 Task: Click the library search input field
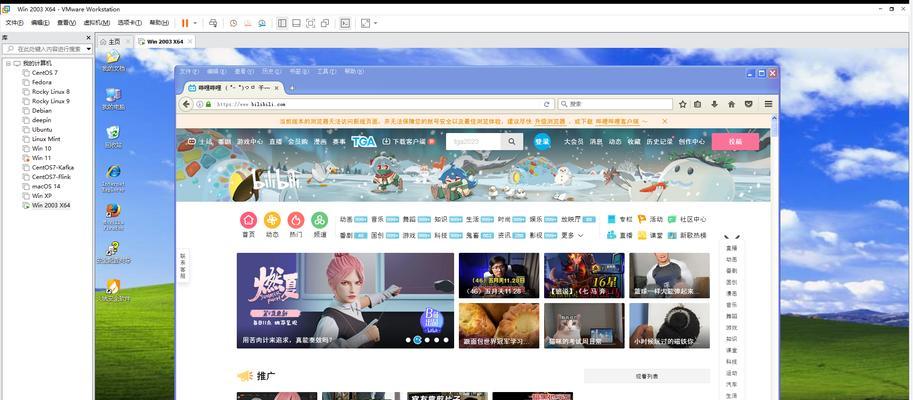[45, 49]
